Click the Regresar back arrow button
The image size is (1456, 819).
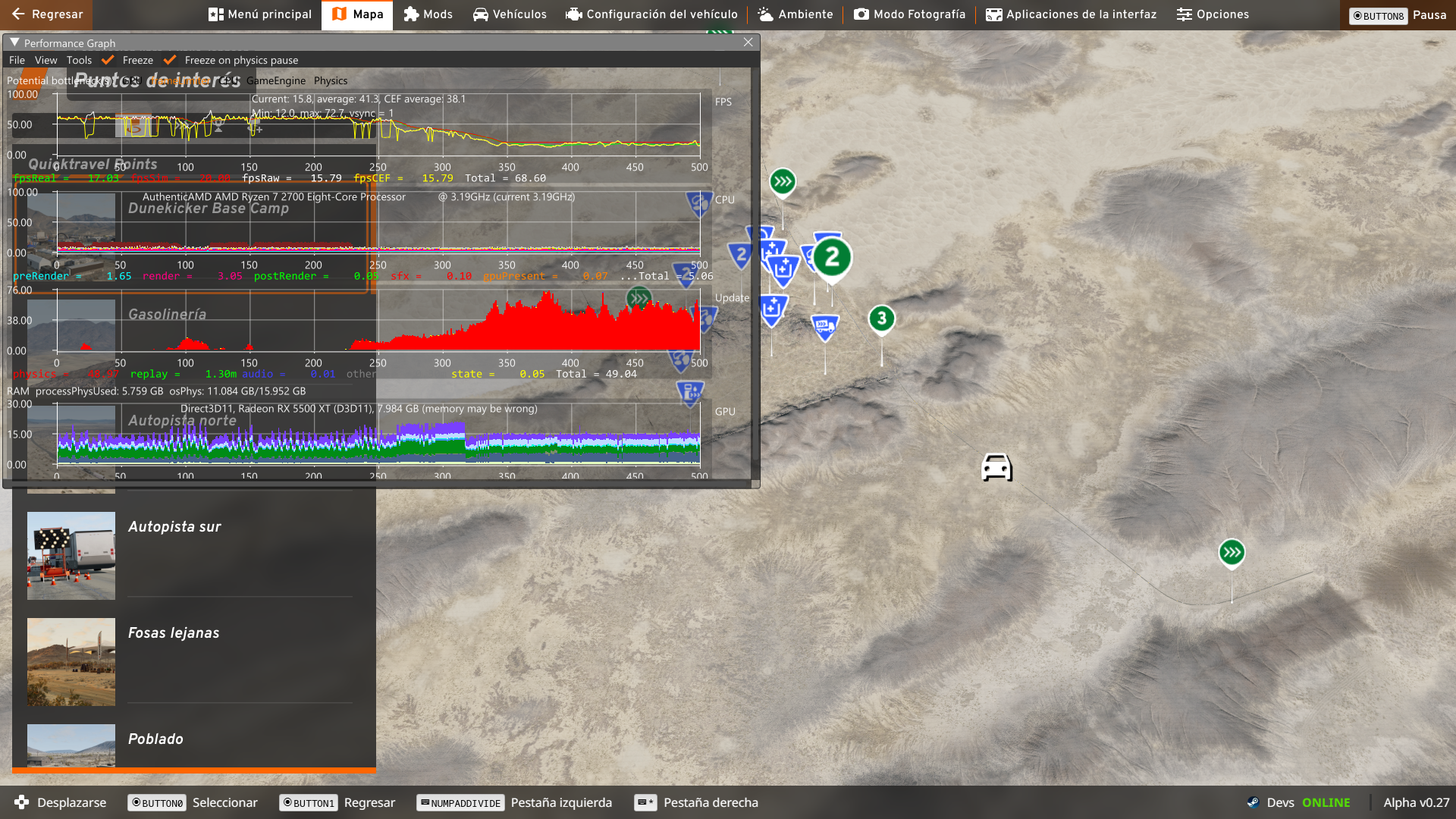click(46, 14)
